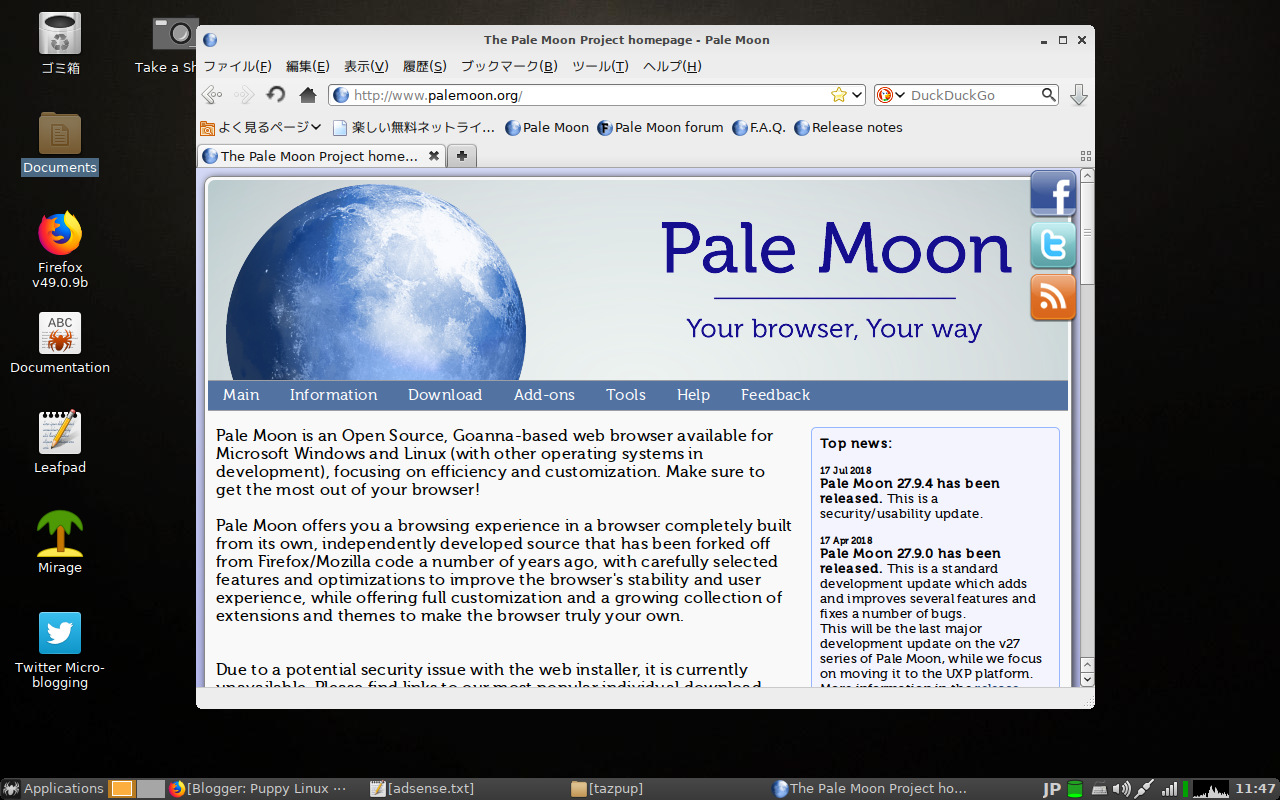1280x800 pixels.
Task: Click the search magnifier icon
Action: pos(1048,95)
